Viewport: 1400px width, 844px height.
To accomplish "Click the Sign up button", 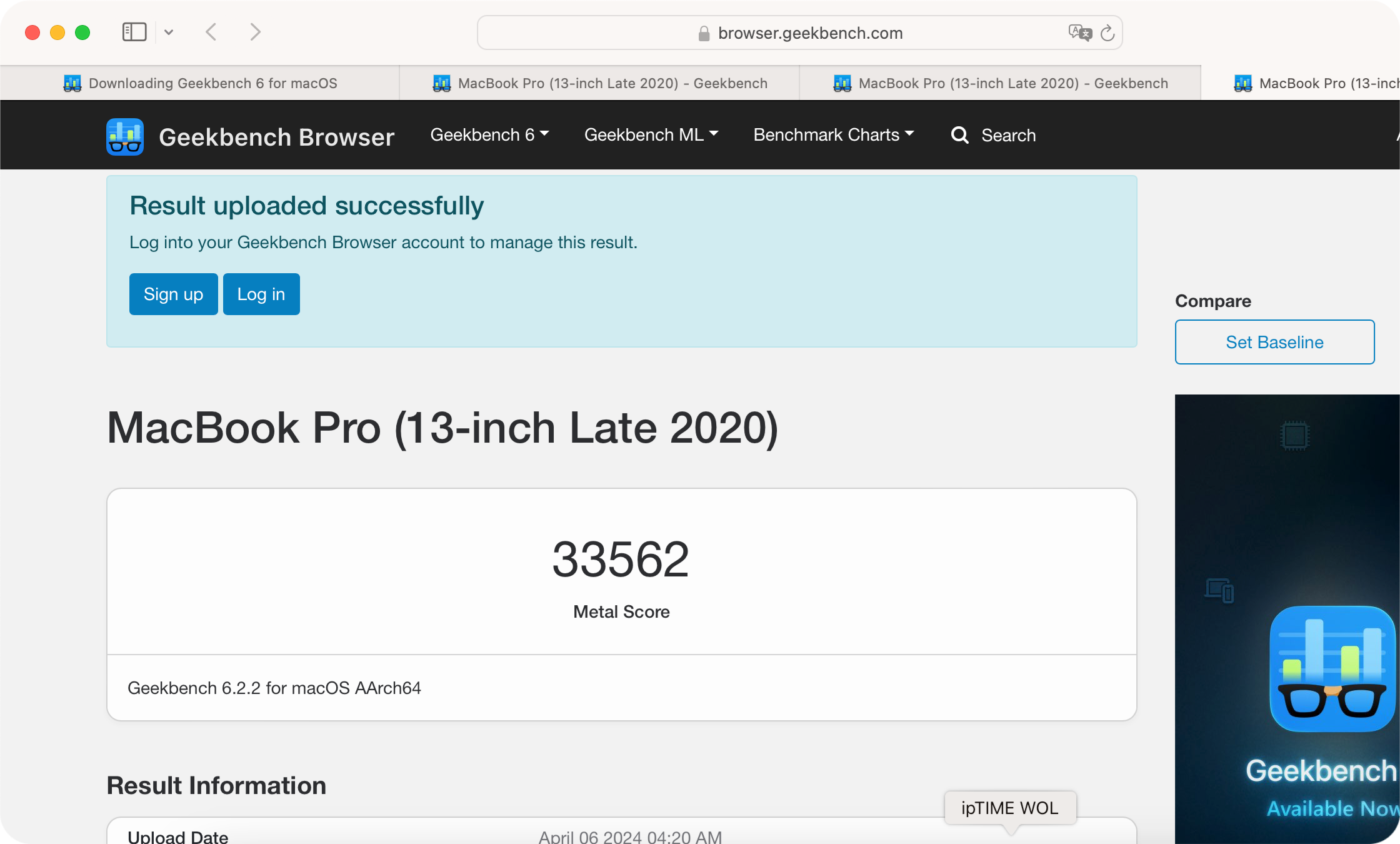I will coord(174,294).
